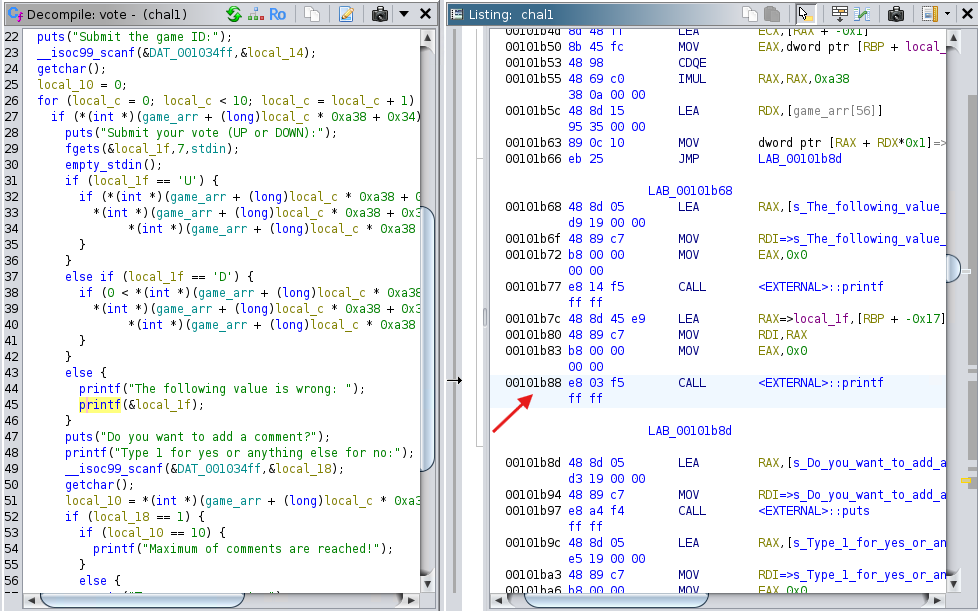
Task: Click LEA RAX=>local_1f at 00101b7c
Action: tap(689, 319)
